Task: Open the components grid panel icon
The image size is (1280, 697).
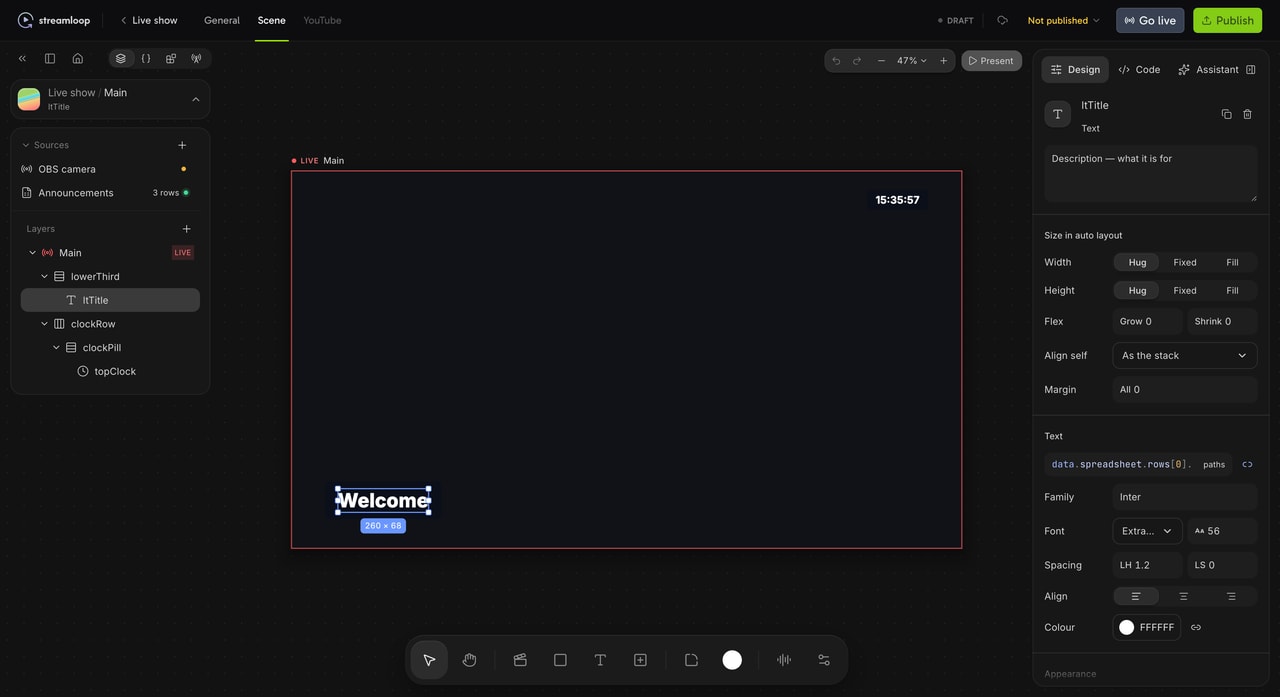Action: coord(171,58)
